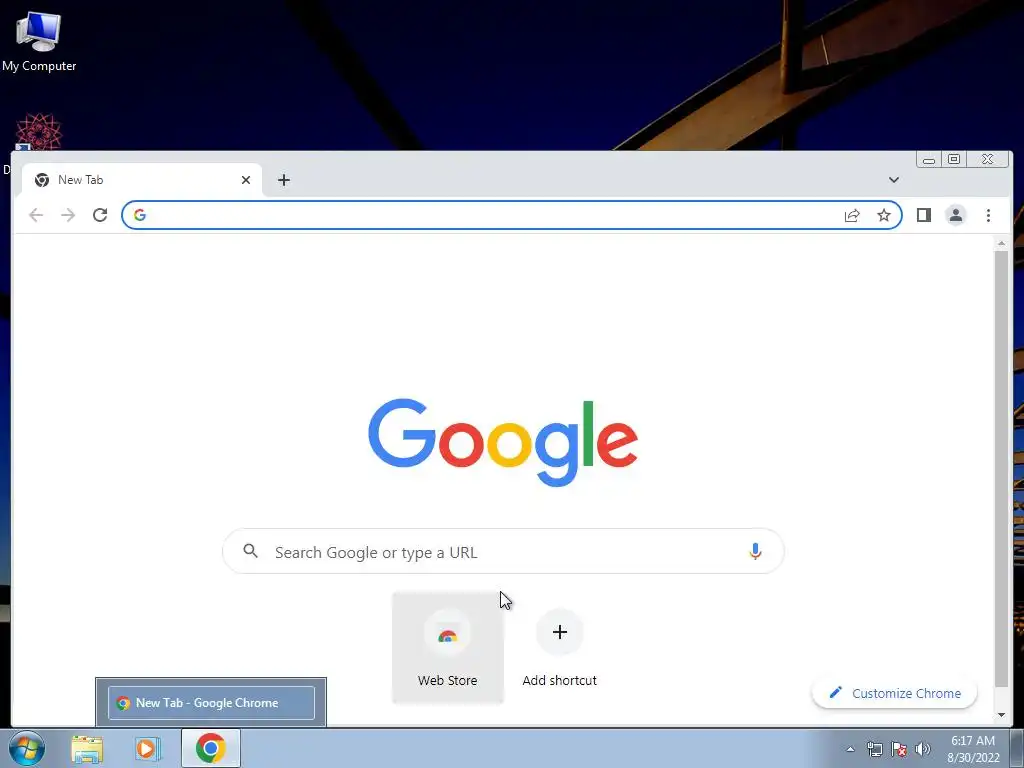Open the volume speaker icon
Viewport: 1024px width, 768px height.
click(923, 749)
